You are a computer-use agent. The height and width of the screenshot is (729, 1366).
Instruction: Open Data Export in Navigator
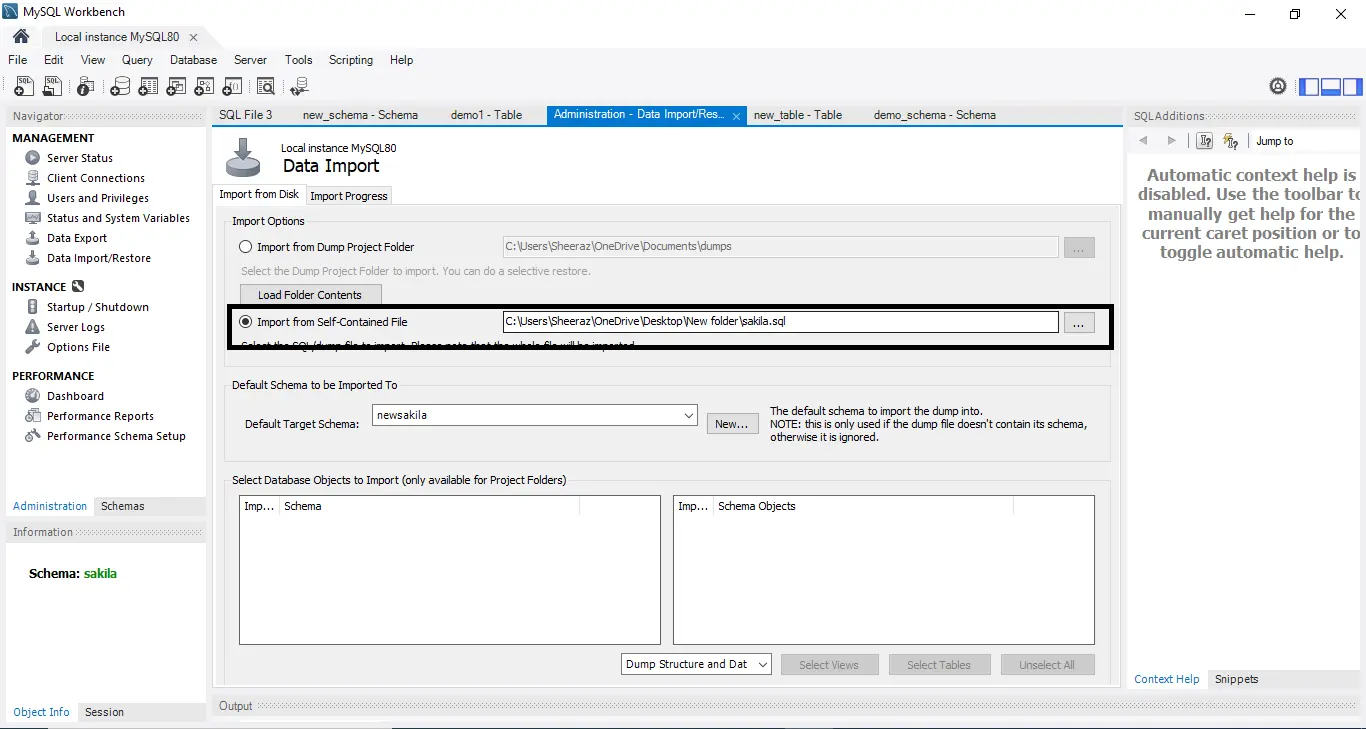[x=77, y=238]
